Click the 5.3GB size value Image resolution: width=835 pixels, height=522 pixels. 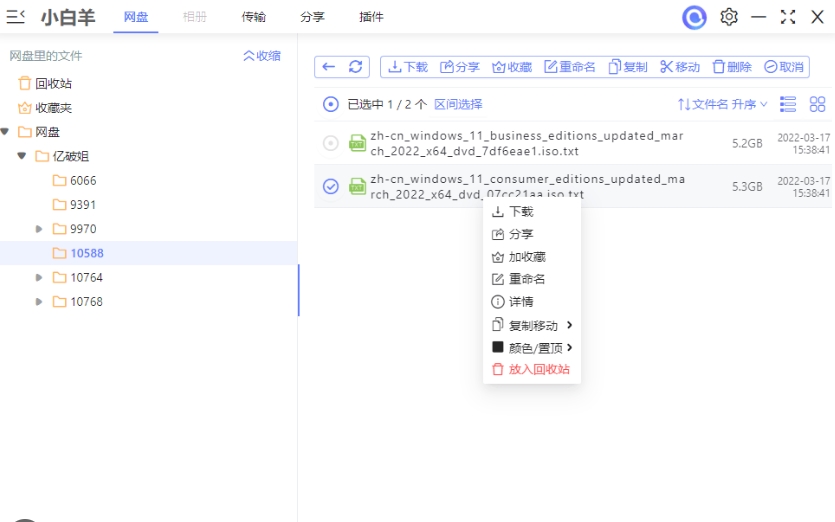pos(747,186)
